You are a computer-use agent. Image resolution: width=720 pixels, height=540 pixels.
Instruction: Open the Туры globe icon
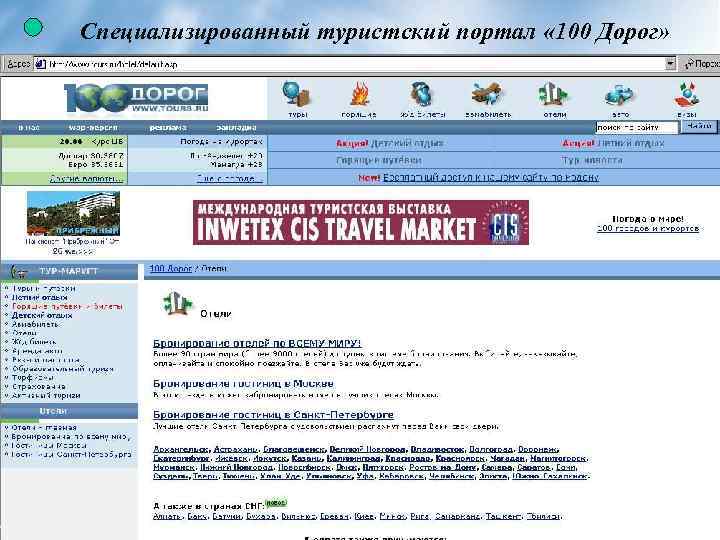(x=297, y=95)
